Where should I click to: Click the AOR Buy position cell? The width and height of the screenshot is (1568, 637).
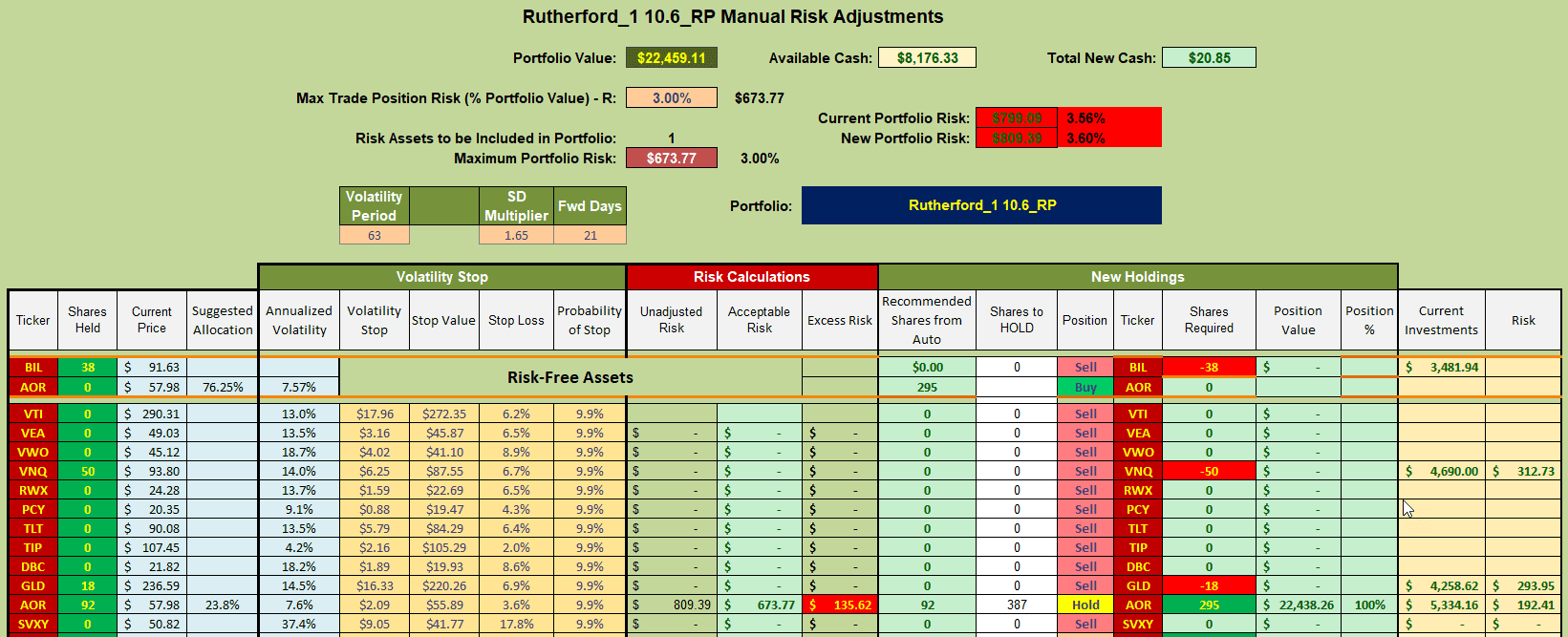(x=1085, y=388)
